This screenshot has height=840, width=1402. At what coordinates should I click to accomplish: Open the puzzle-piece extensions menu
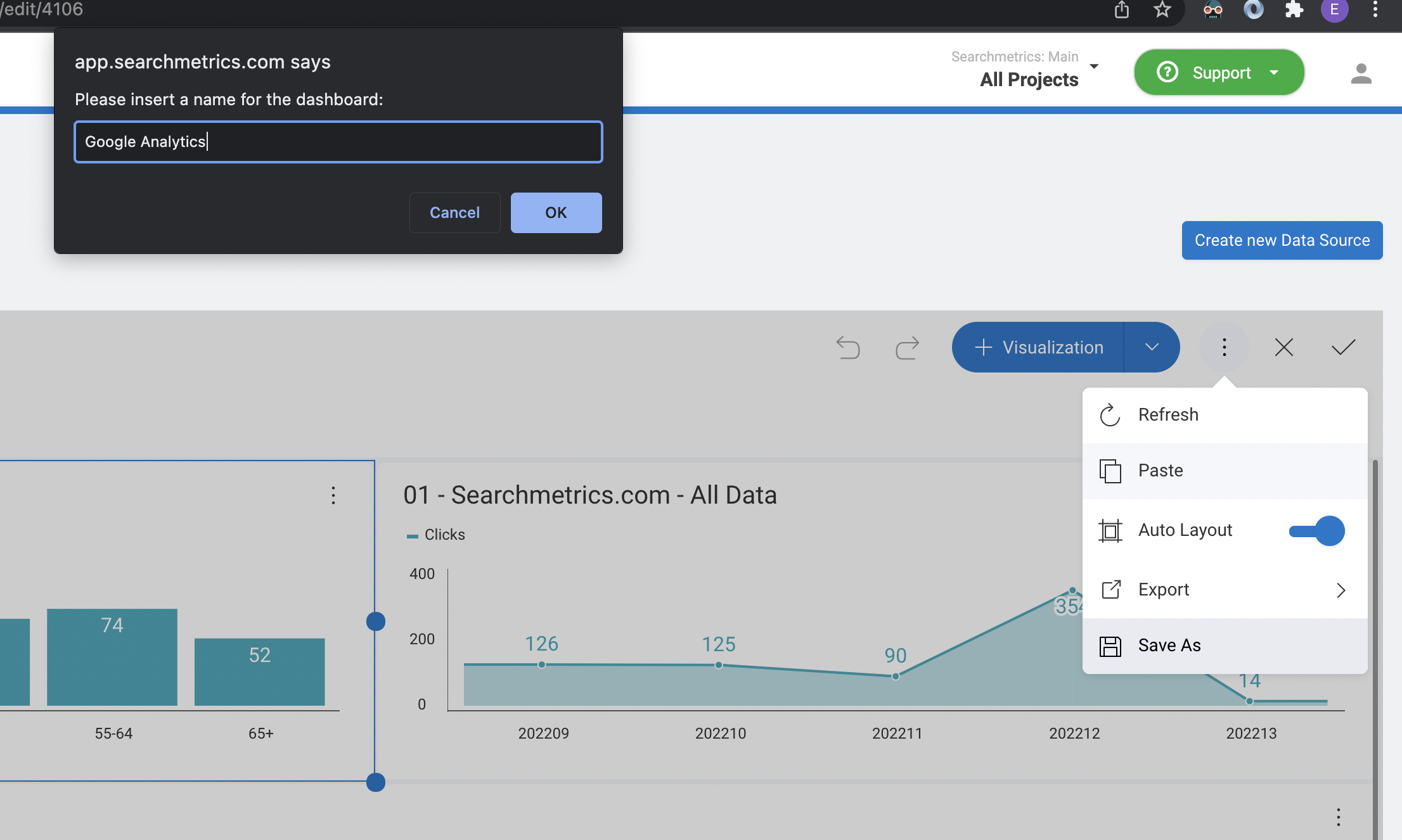point(1294,10)
